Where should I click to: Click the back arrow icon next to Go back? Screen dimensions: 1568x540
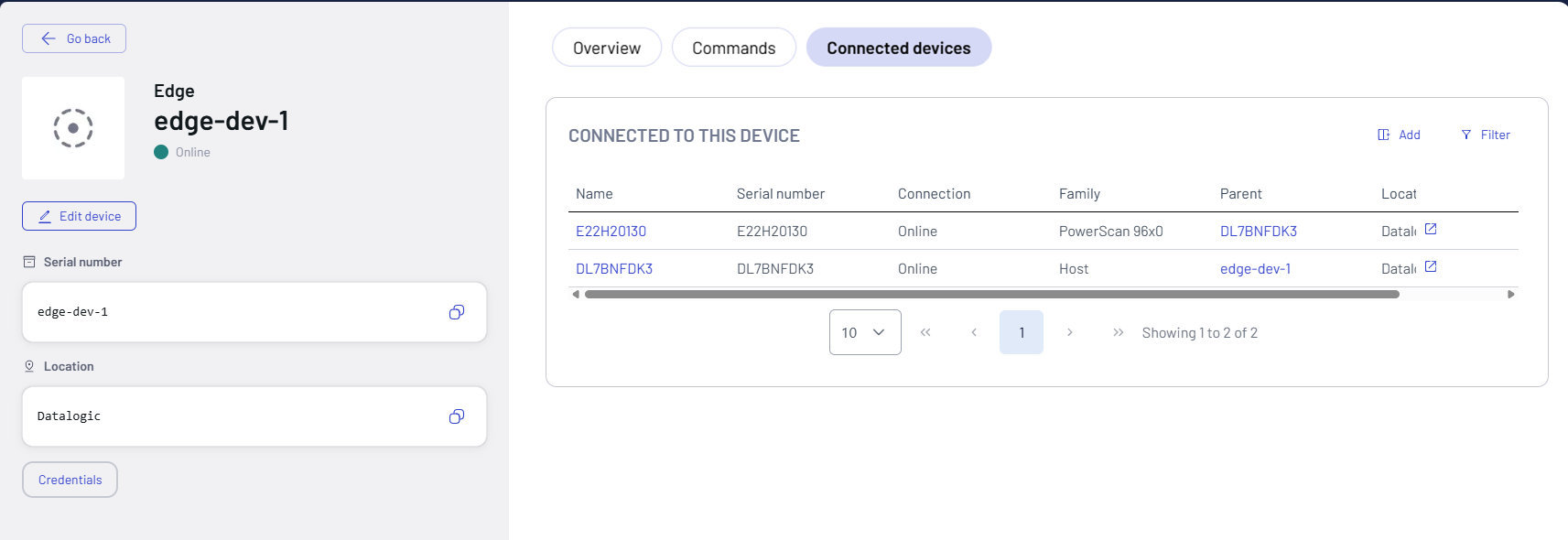pyautogui.click(x=47, y=38)
